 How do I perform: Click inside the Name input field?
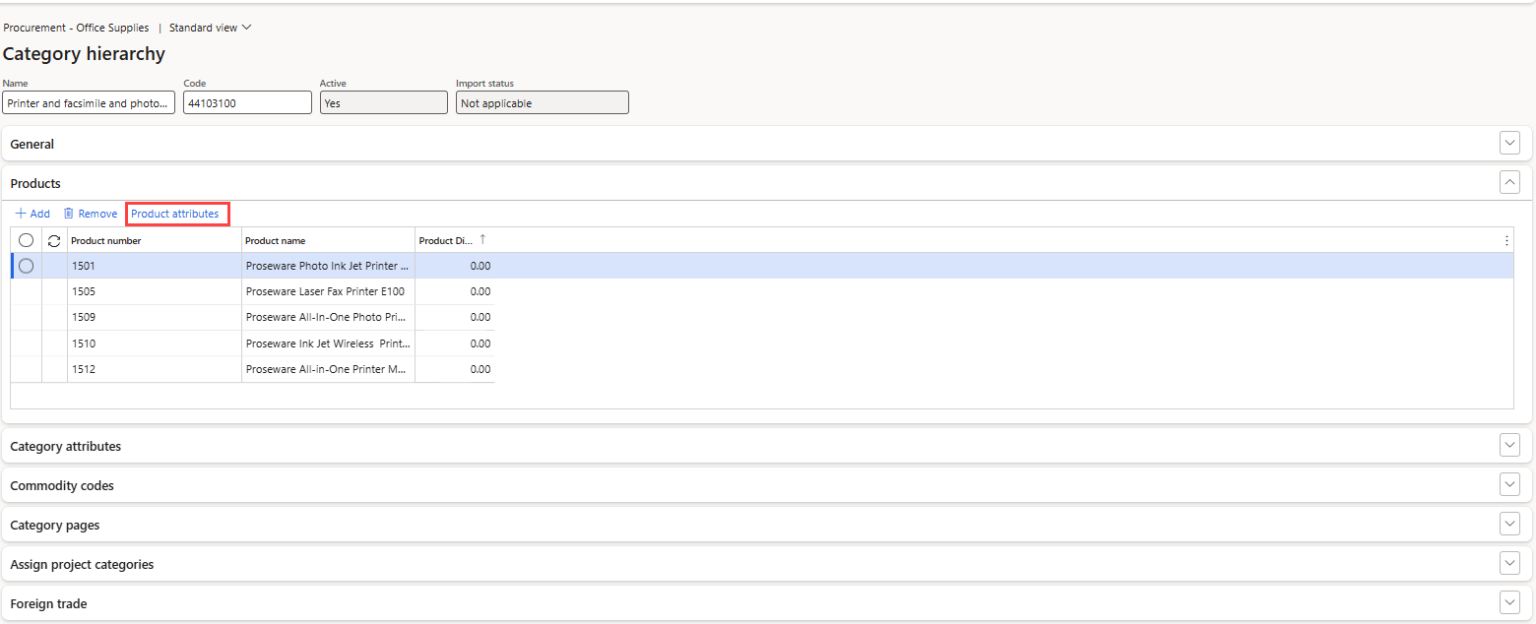click(88, 102)
